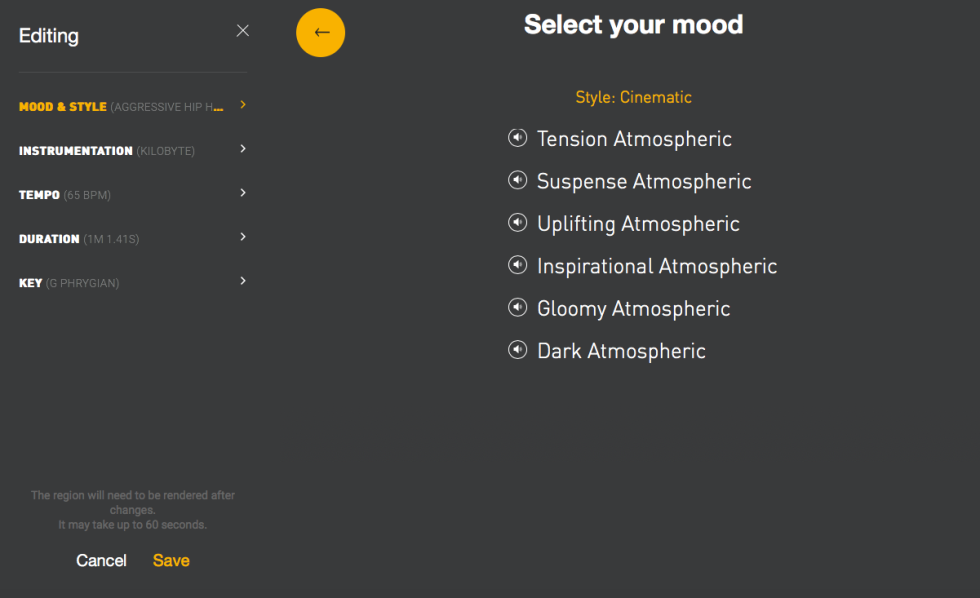Select the Tension Atmospheric mood

pyautogui.click(x=634, y=138)
